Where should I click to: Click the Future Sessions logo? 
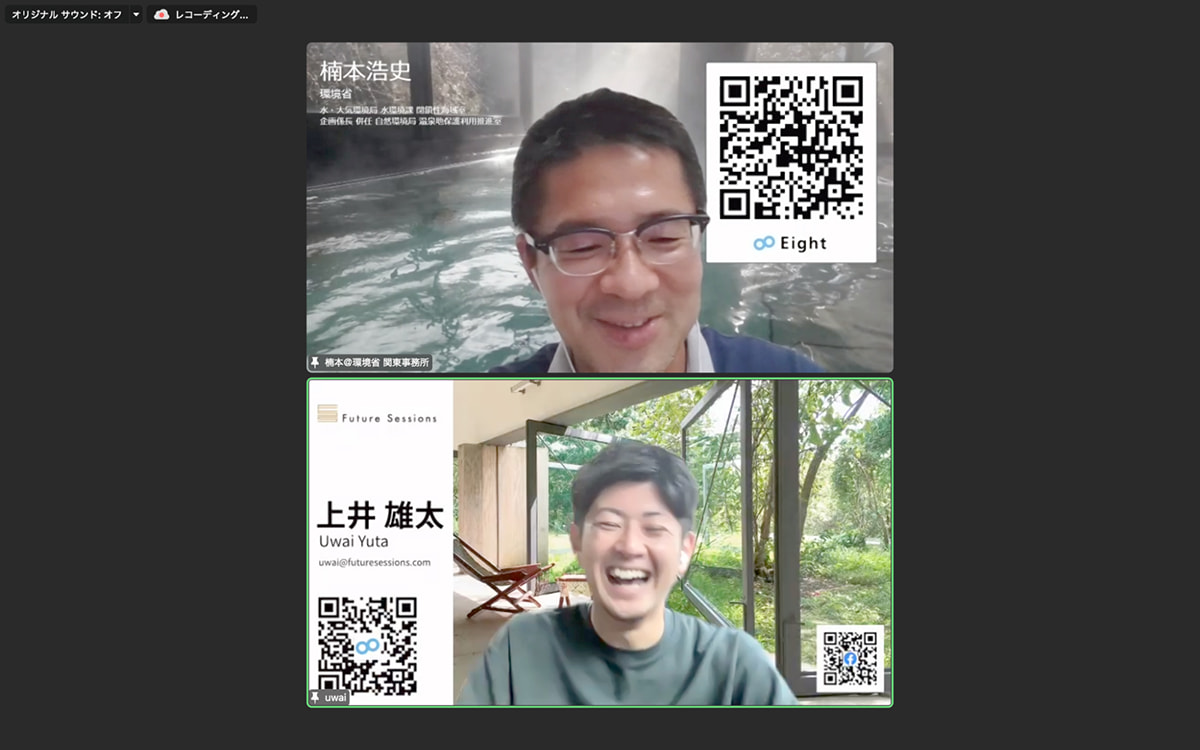377,414
